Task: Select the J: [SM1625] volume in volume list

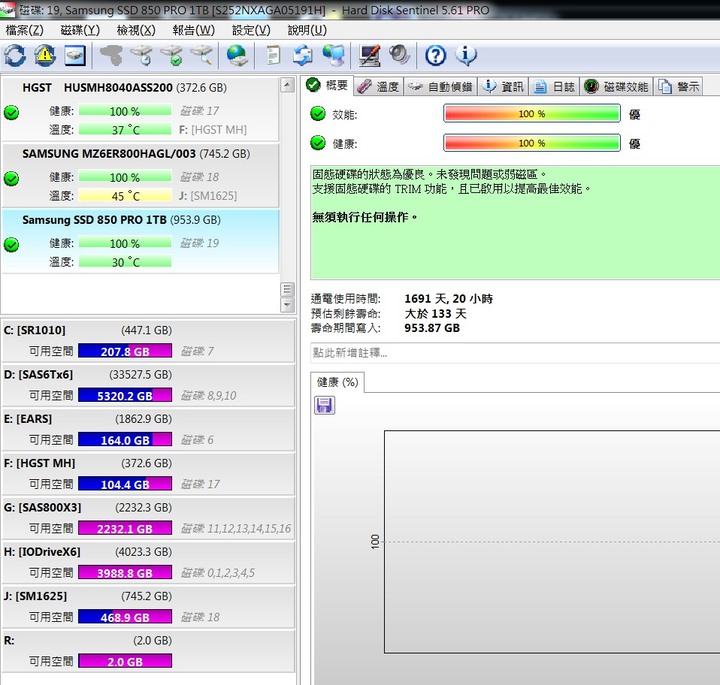Action: 148,606
